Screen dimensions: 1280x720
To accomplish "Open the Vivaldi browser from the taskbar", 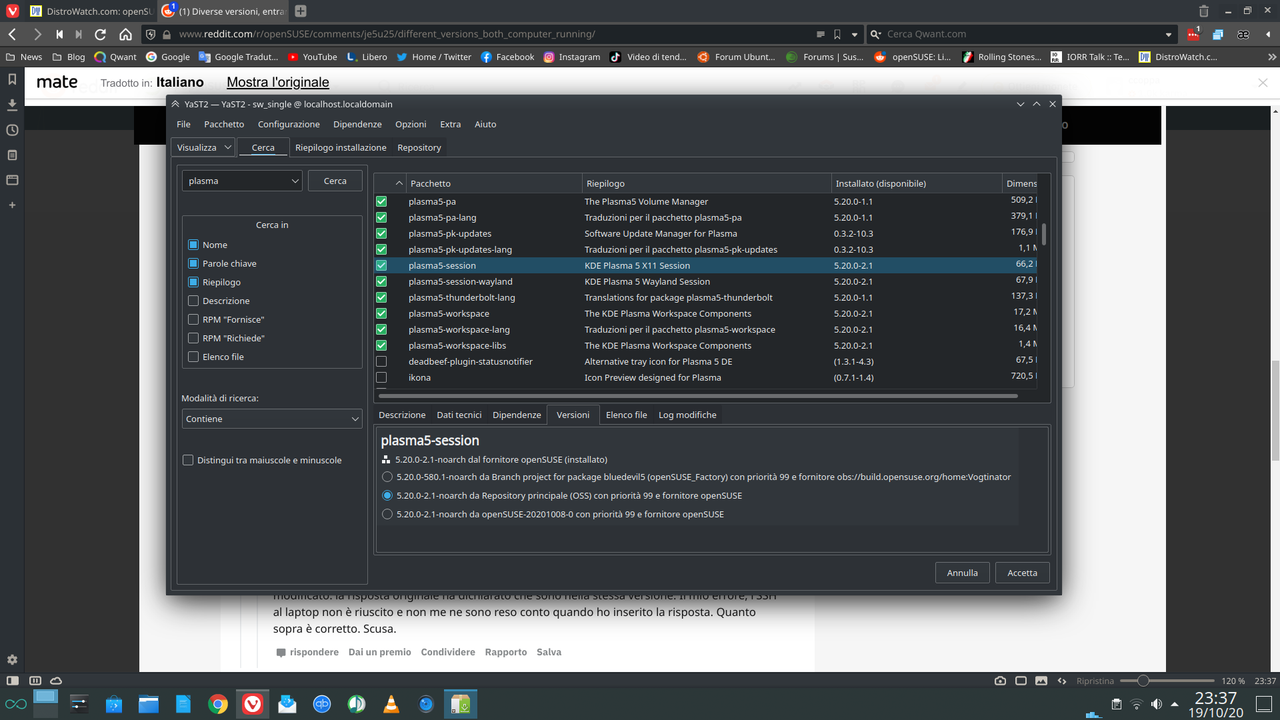I will pyautogui.click(x=252, y=703).
